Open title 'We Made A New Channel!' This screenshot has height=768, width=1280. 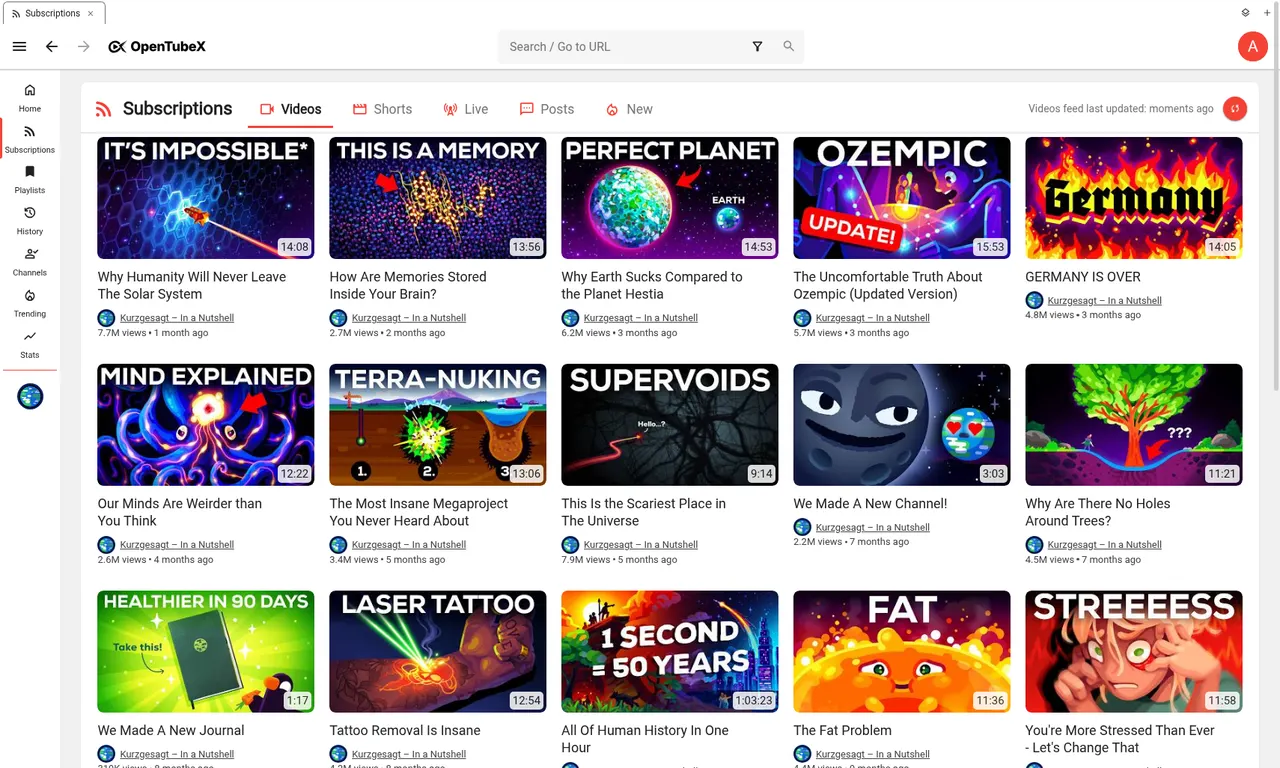point(870,504)
